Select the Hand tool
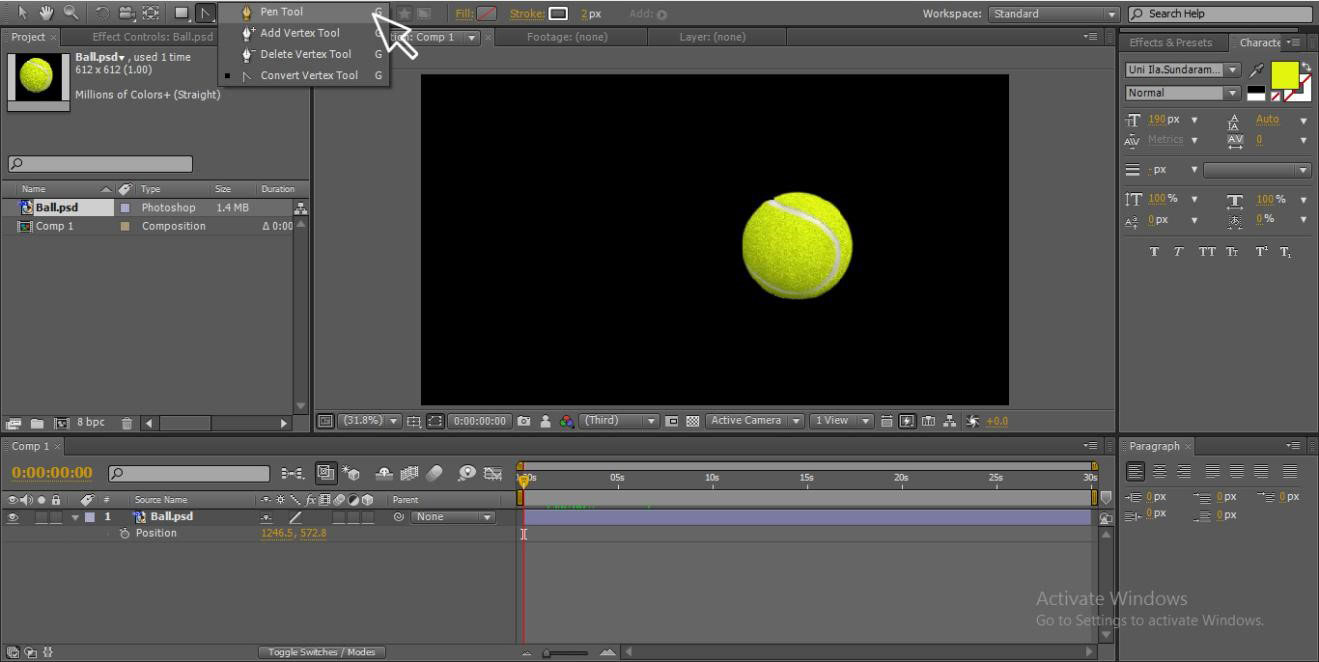 (x=47, y=13)
